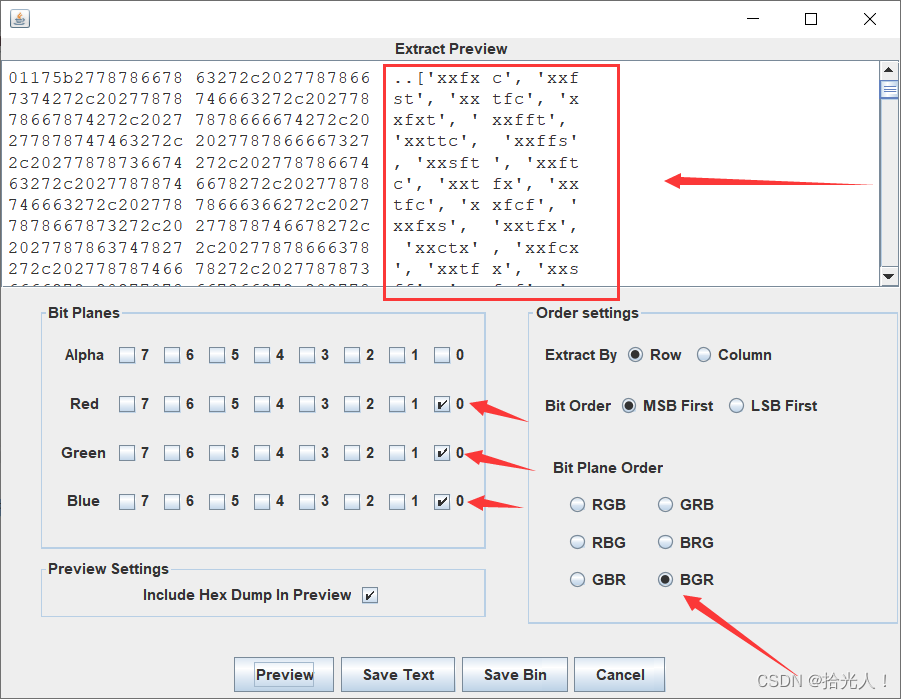Uncheck Red bit plane 0

click(442, 404)
